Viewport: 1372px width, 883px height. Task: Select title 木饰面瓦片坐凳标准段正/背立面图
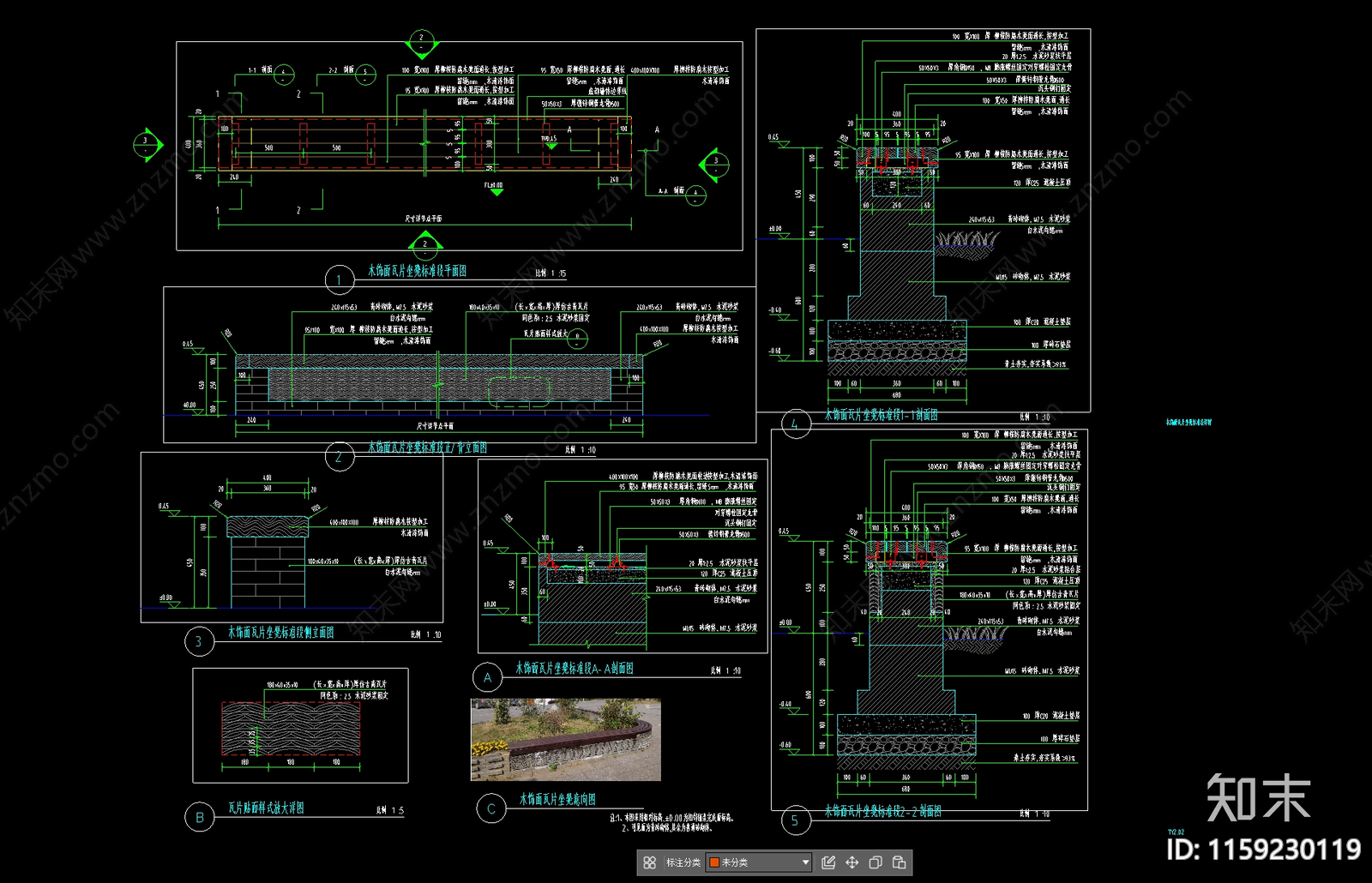[428, 448]
